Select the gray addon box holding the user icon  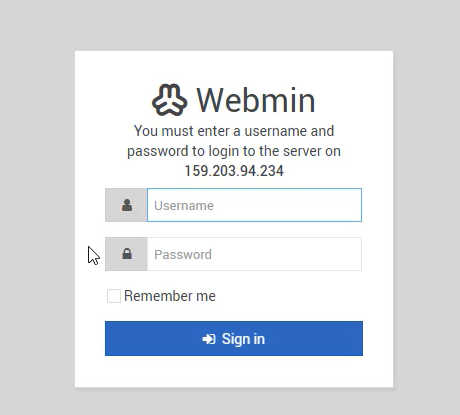(126, 205)
